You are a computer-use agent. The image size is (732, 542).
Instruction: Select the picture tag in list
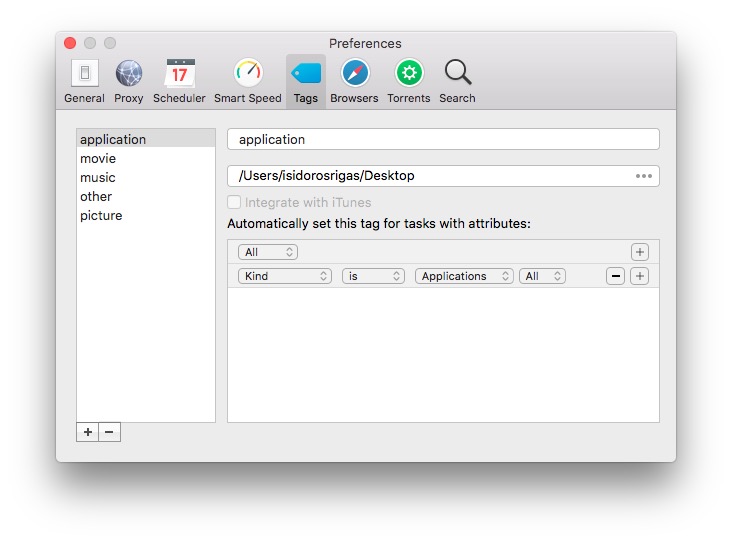click(x=101, y=215)
